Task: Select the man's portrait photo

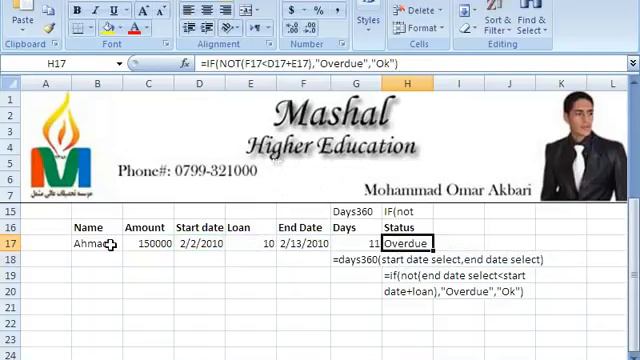Action: tap(584, 146)
